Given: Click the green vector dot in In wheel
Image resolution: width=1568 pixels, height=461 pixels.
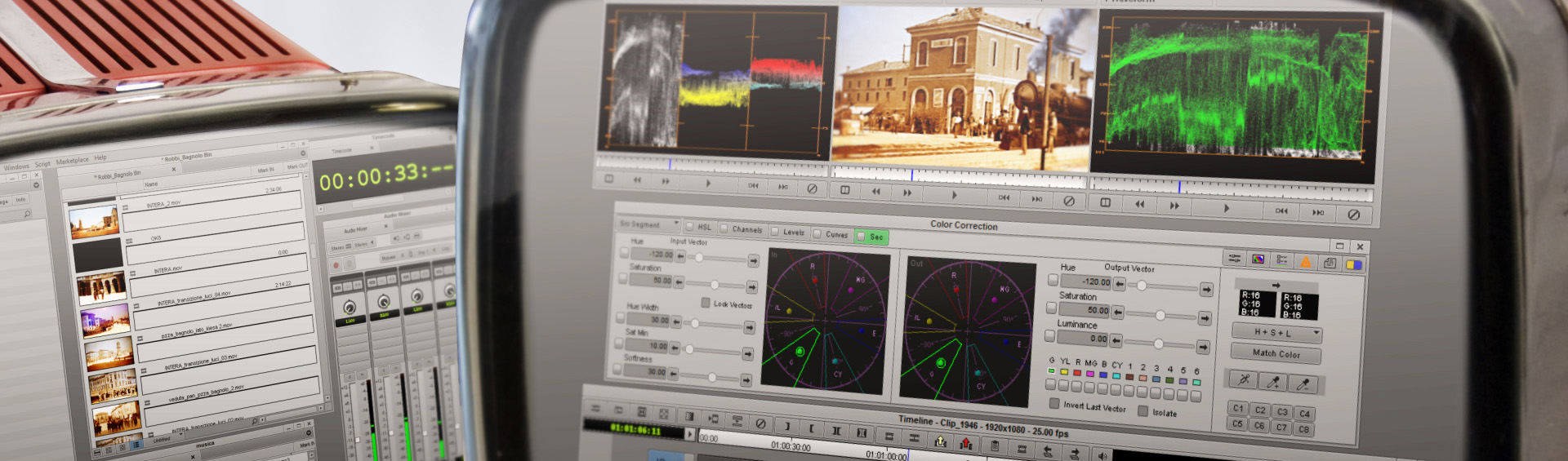Looking at the screenshot, I should click(800, 351).
